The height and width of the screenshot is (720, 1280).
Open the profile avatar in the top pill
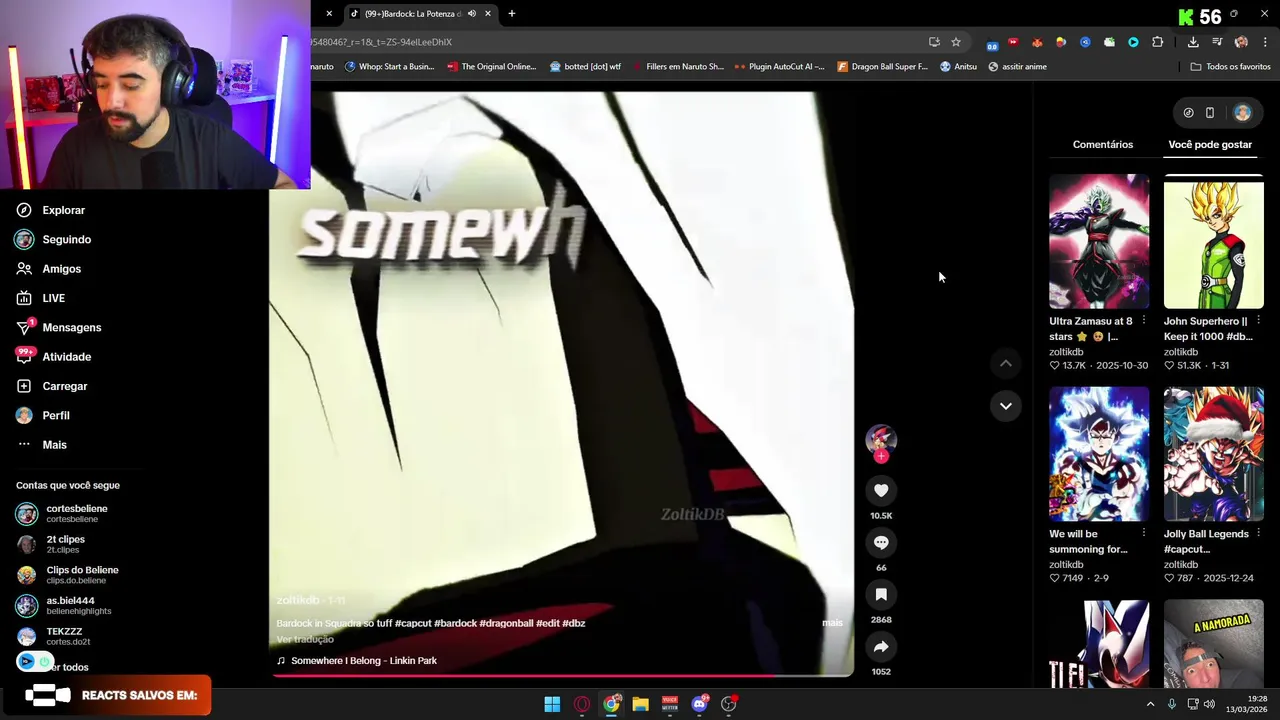click(1242, 113)
